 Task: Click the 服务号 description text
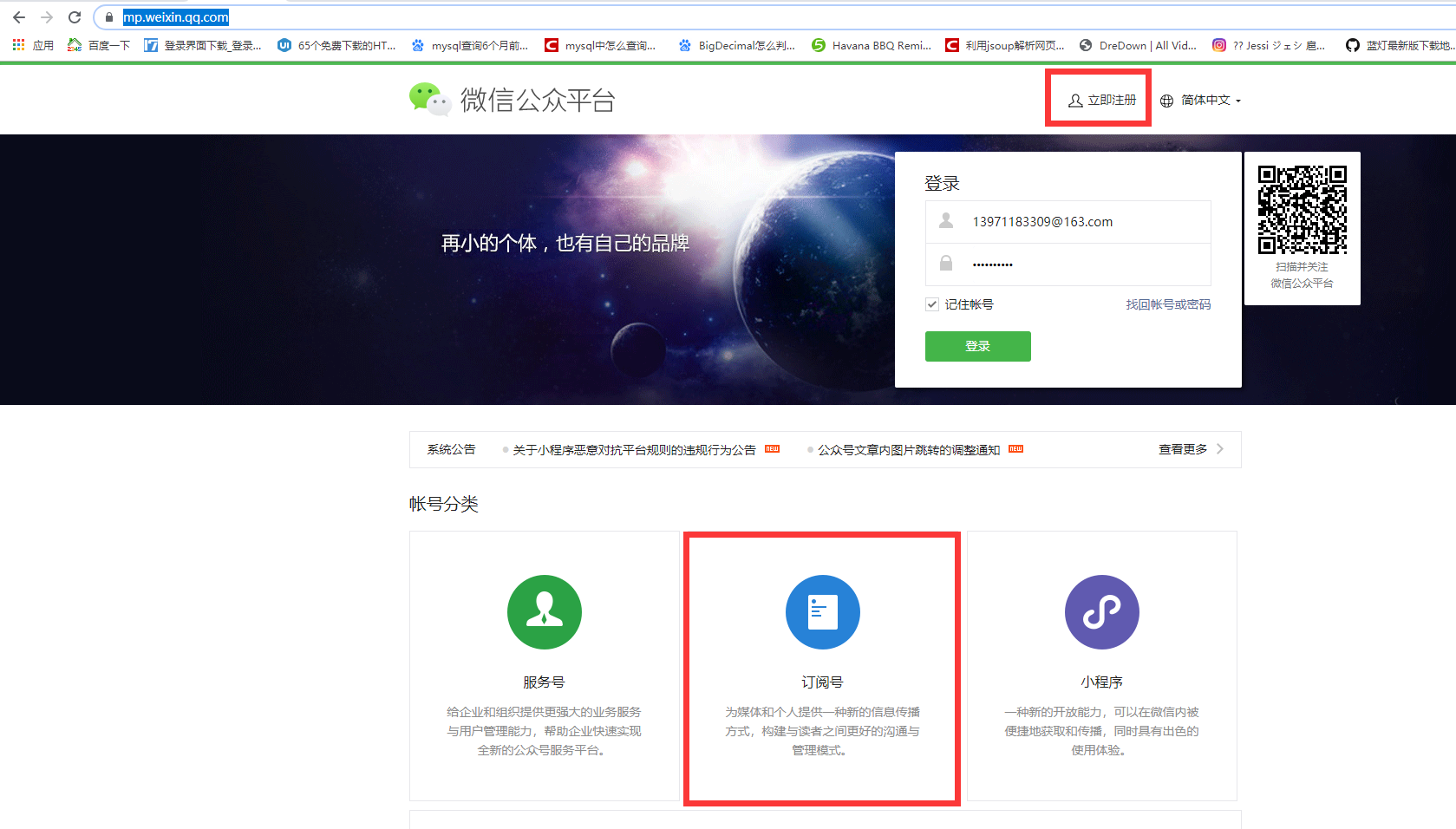[x=544, y=731]
